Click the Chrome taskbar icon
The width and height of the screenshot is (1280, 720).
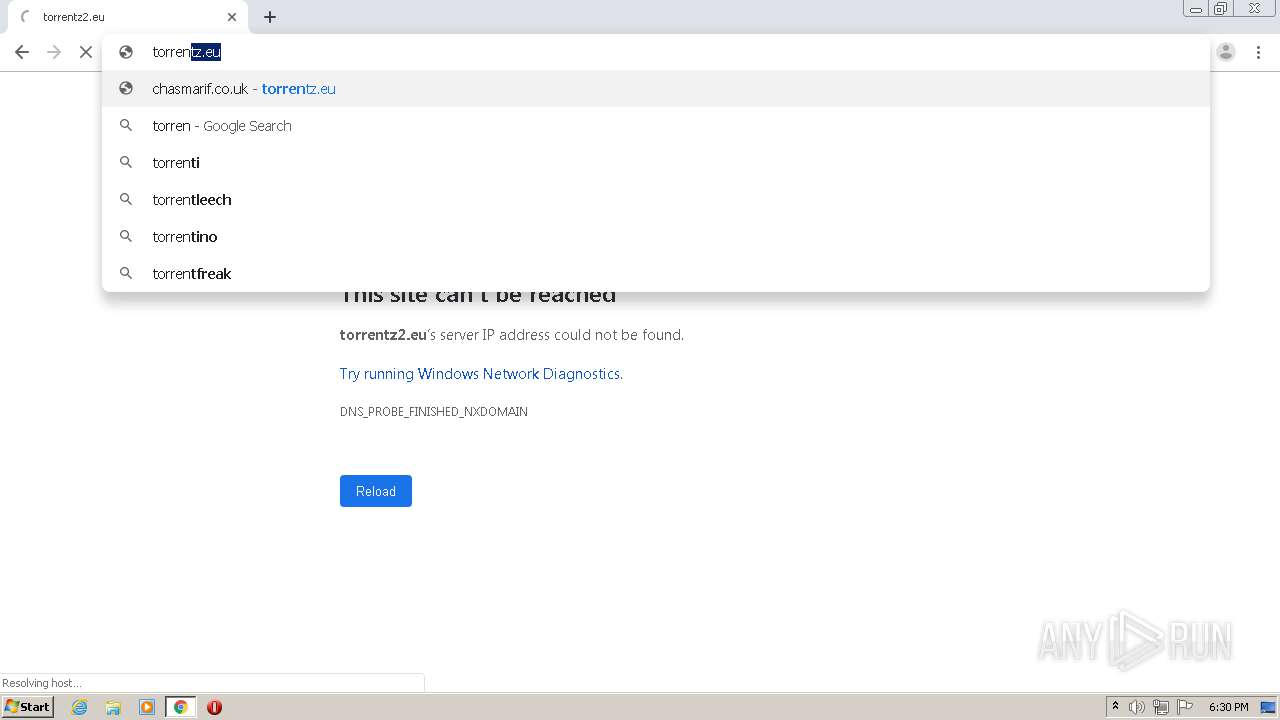[180, 707]
